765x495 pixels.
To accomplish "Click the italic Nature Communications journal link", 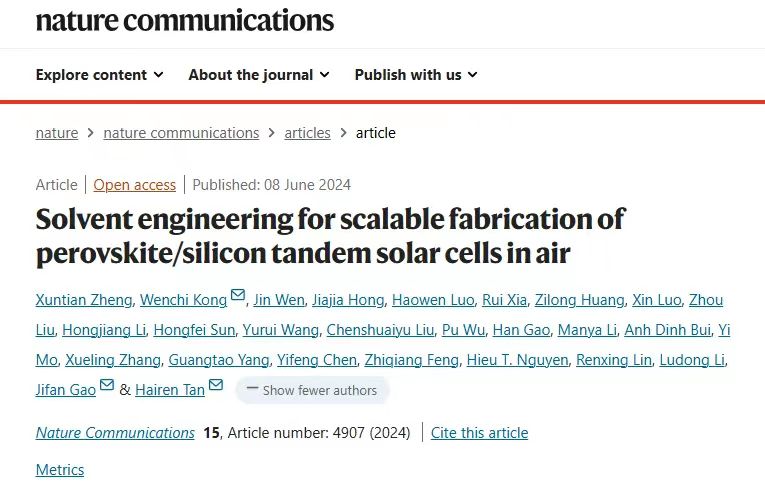I will 115,433.
